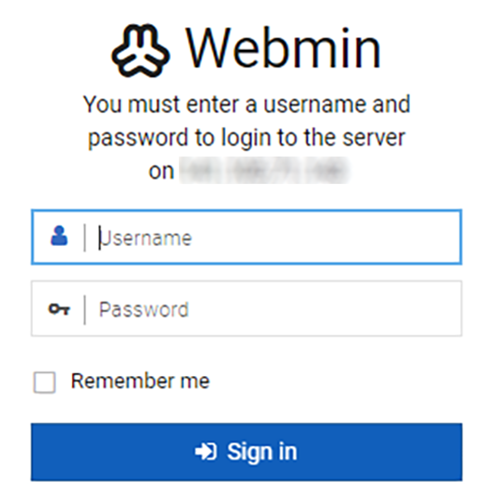The height and width of the screenshot is (497, 500).
Task: Tick the Remember me checkbox
Action: tap(45, 382)
